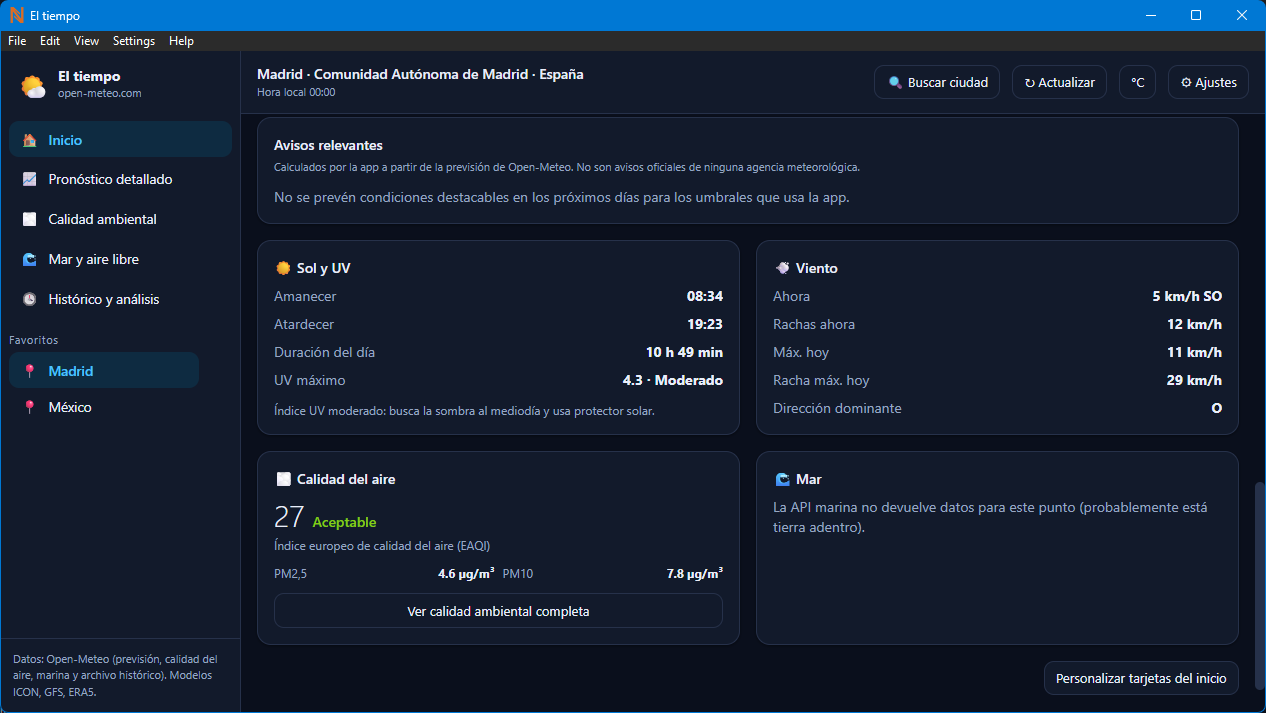Viewport: 1266px width, 713px height.
Task: Click the Madrid location header title
Action: 420,74
